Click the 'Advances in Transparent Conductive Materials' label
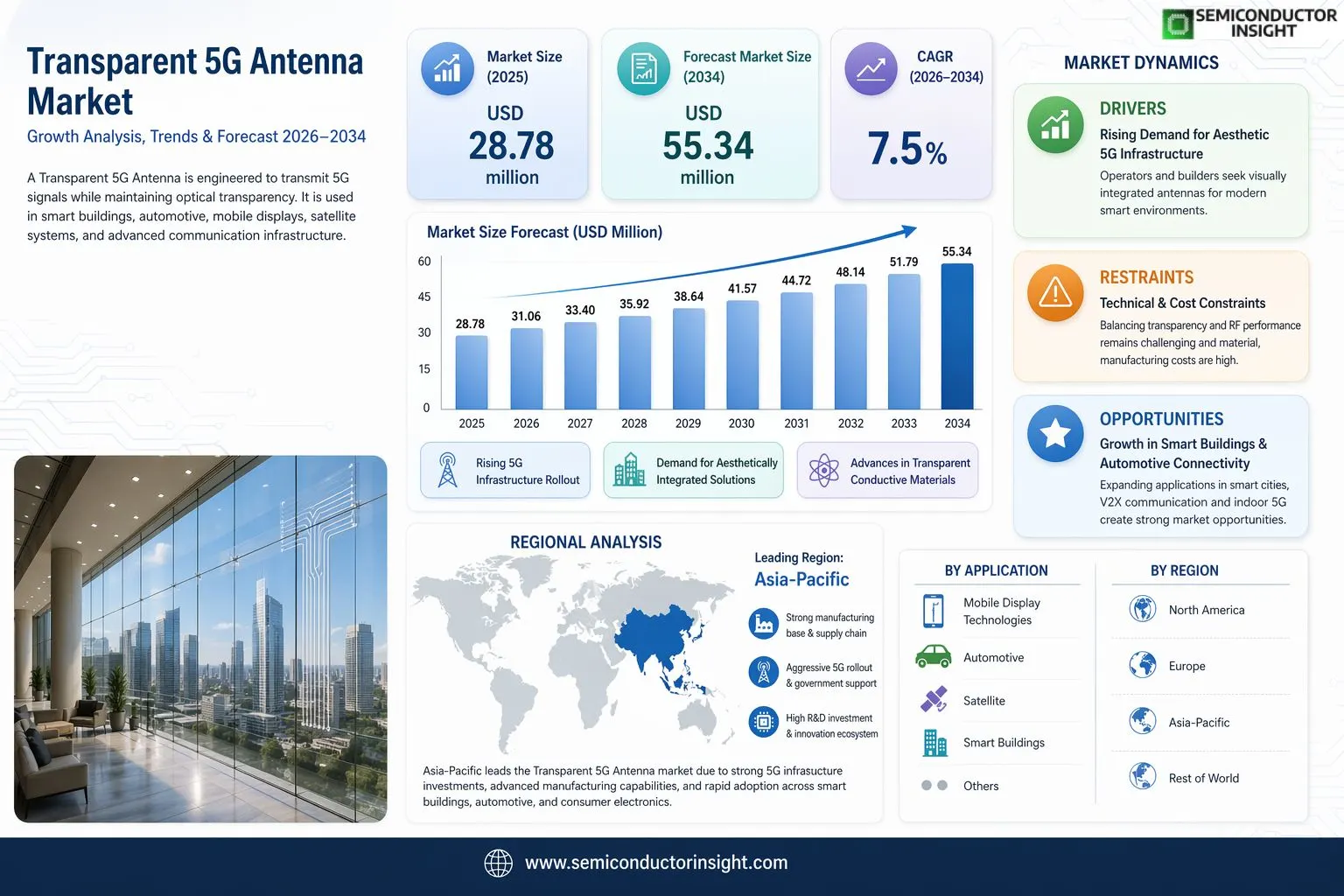 pos(910,472)
